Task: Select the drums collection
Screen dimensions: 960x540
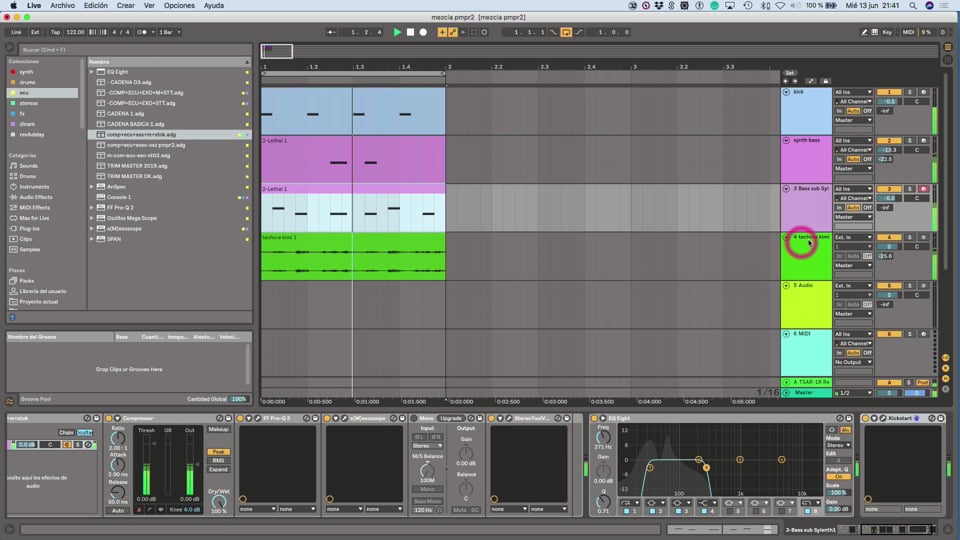Action: click(x=27, y=82)
